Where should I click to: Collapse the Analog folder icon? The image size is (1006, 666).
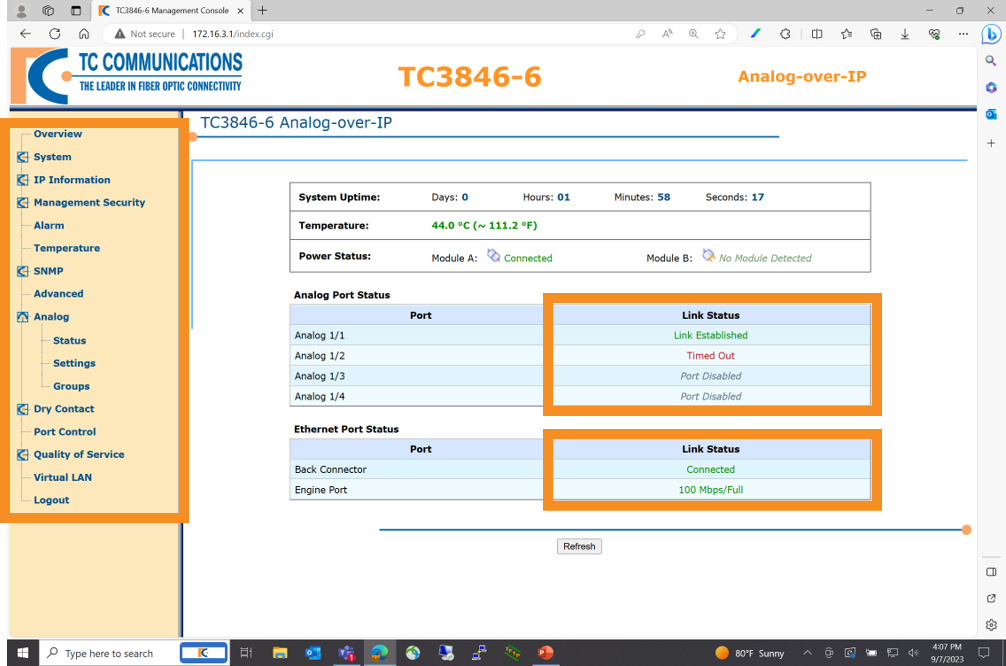[22, 316]
